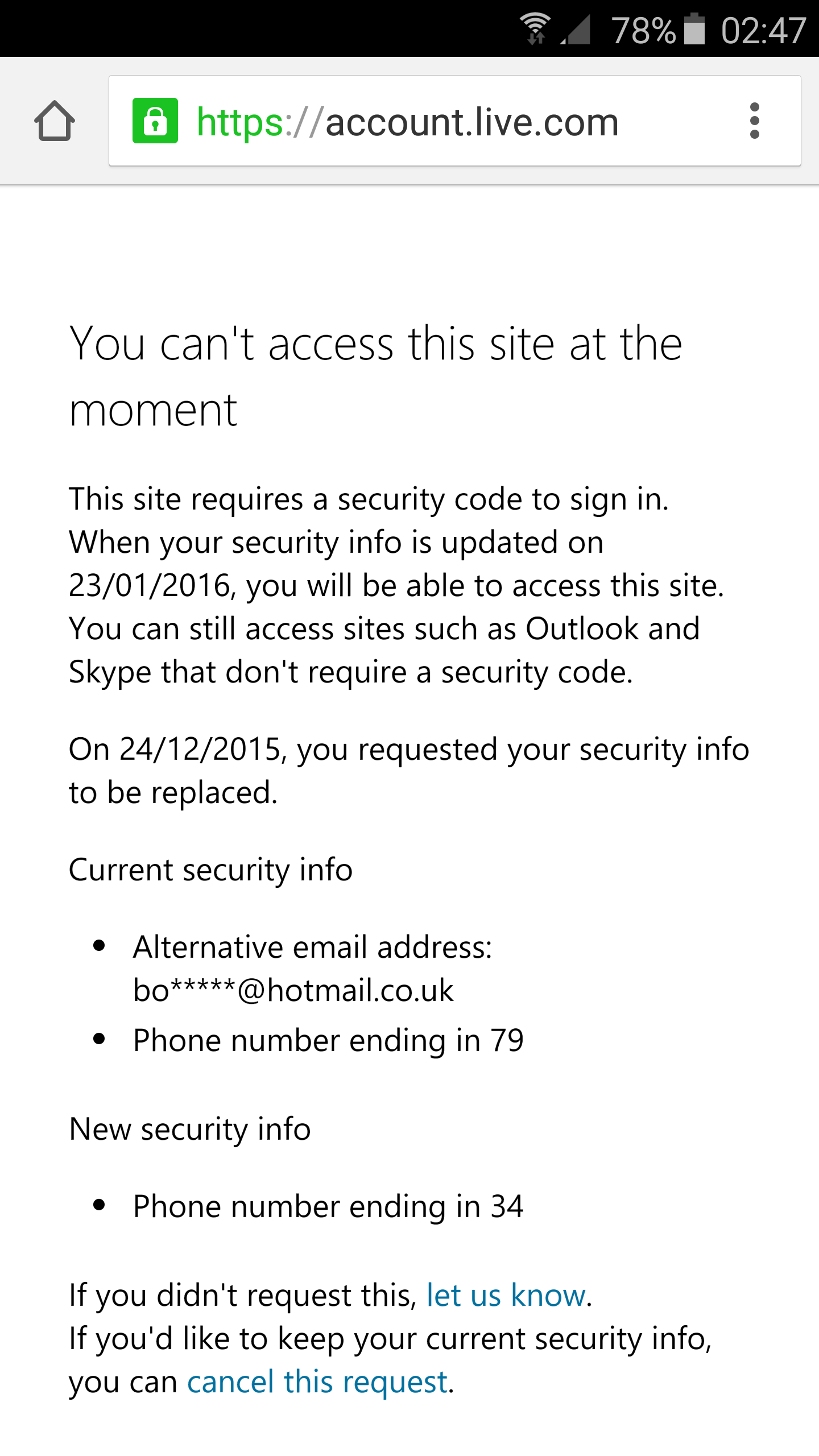Tap the cellular signal strength icon
This screenshot has height=1456, width=819.
[x=576, y=30]
